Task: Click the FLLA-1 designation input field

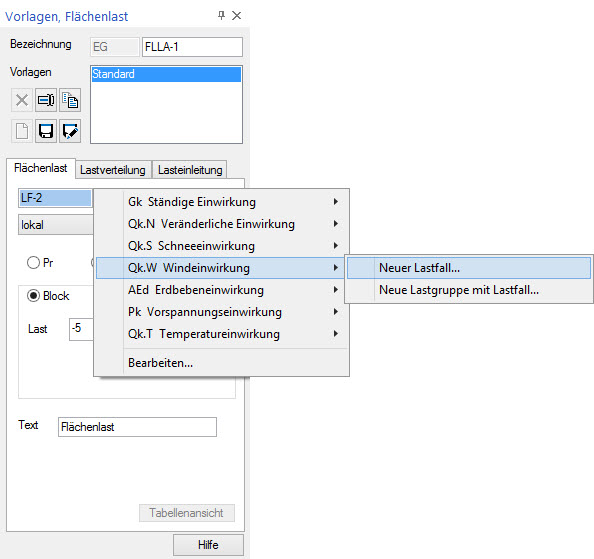Action: pos(192,47)
